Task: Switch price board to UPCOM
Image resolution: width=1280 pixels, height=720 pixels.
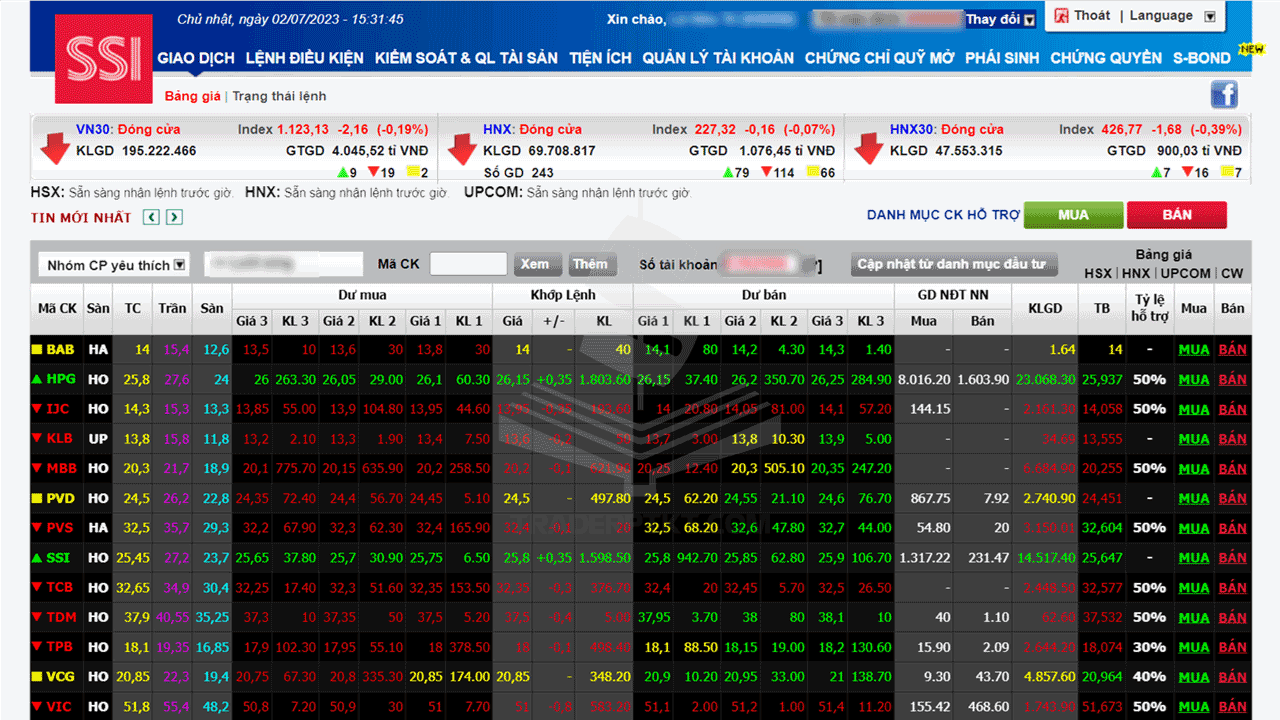Action: [x=1186, y=273]
